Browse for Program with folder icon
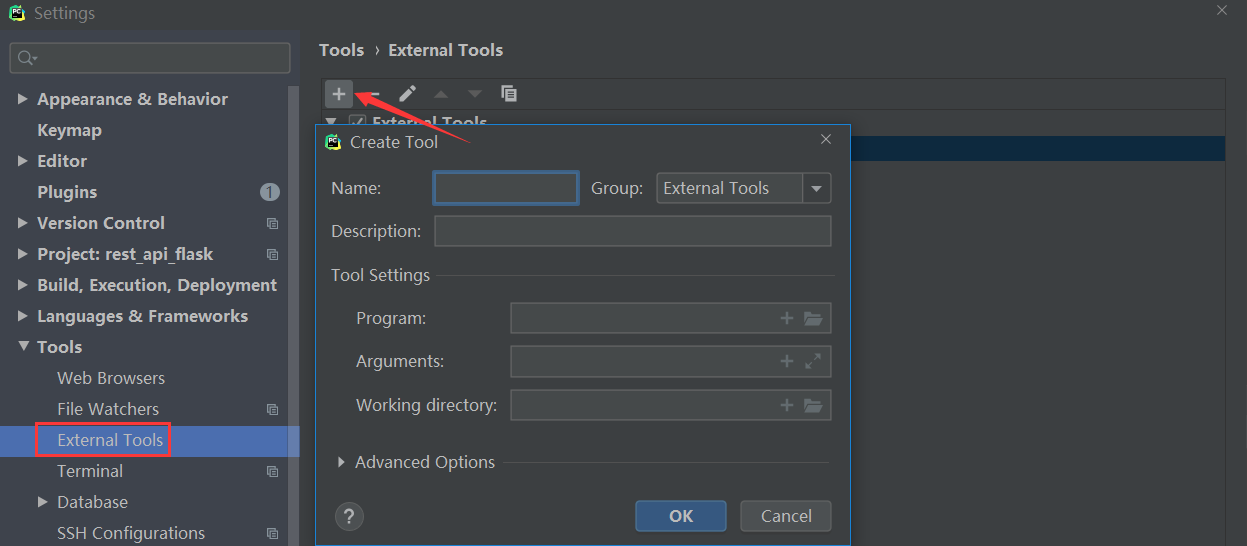Screen dimensions: 1247x546 pos(813,318)
